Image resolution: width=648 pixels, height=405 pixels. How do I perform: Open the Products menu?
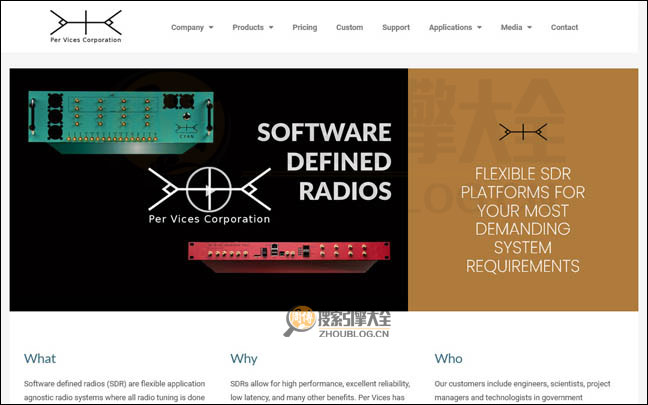(x=248, y=27)
